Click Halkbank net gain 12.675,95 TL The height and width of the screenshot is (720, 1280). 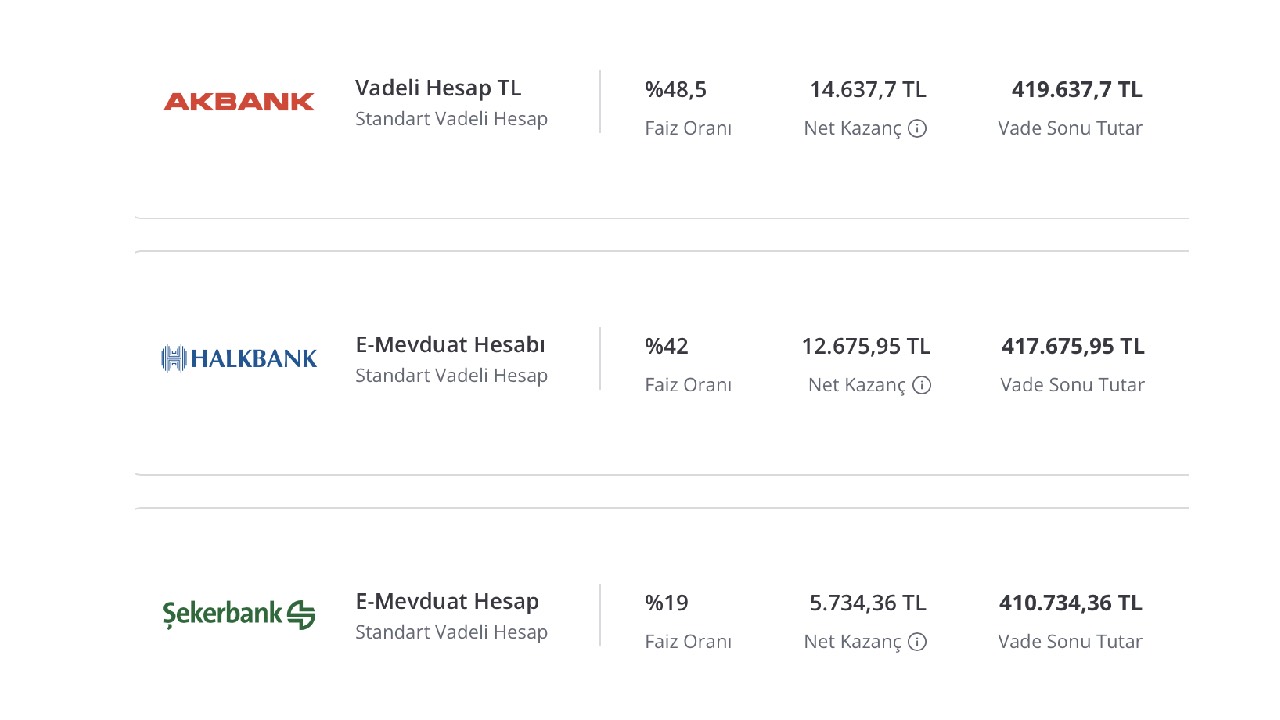tap(866, 347)
